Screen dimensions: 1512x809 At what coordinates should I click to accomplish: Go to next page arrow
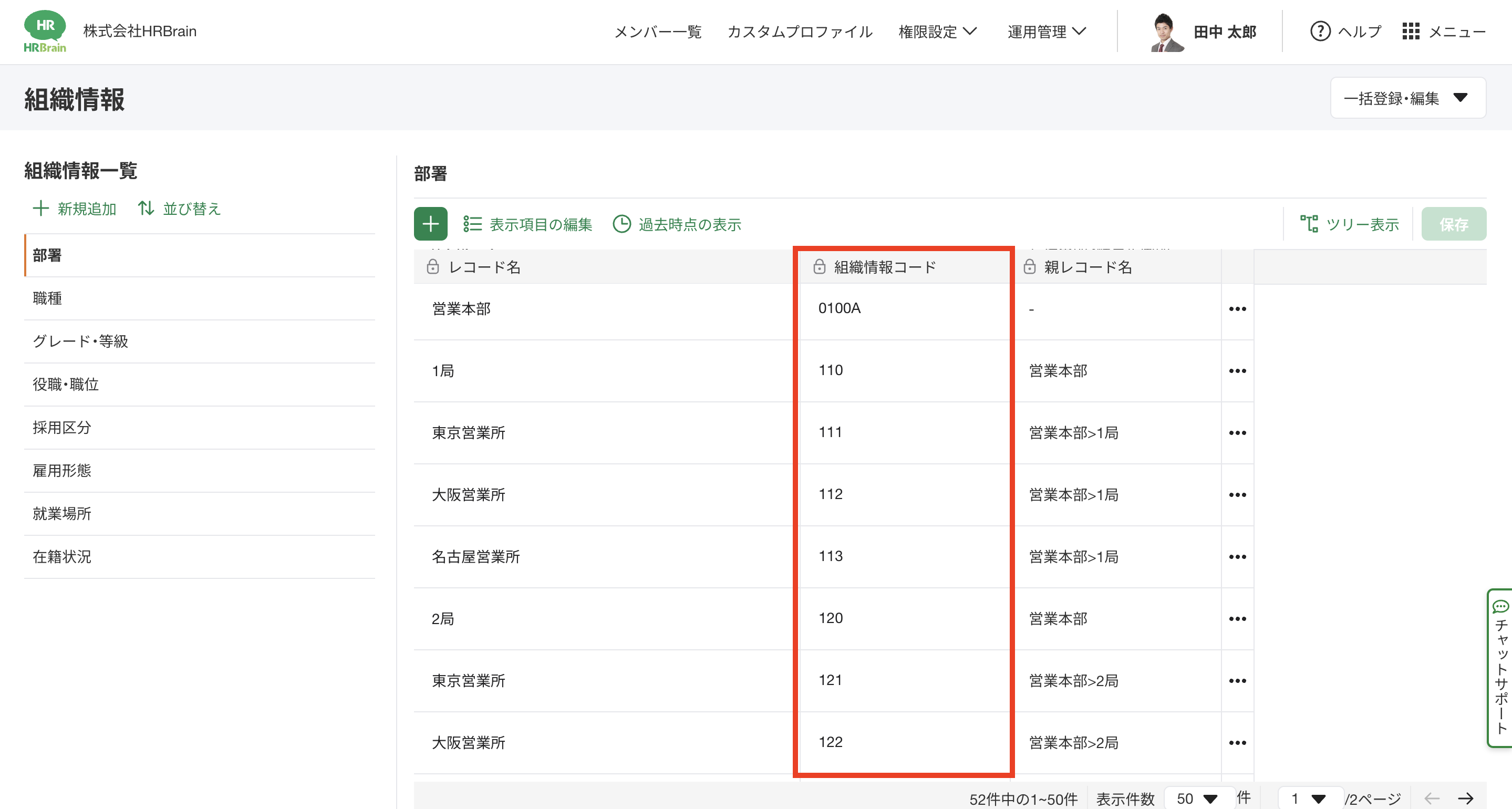click(1466, 798)
